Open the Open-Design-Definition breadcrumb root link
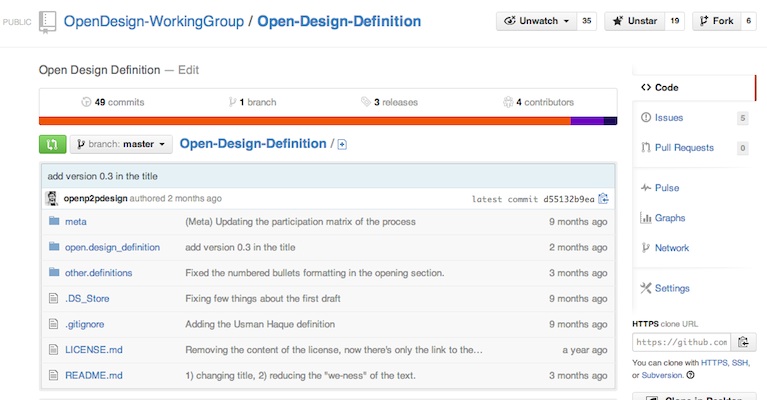Viewport: 767px width, 400px height. click(253, 144)
